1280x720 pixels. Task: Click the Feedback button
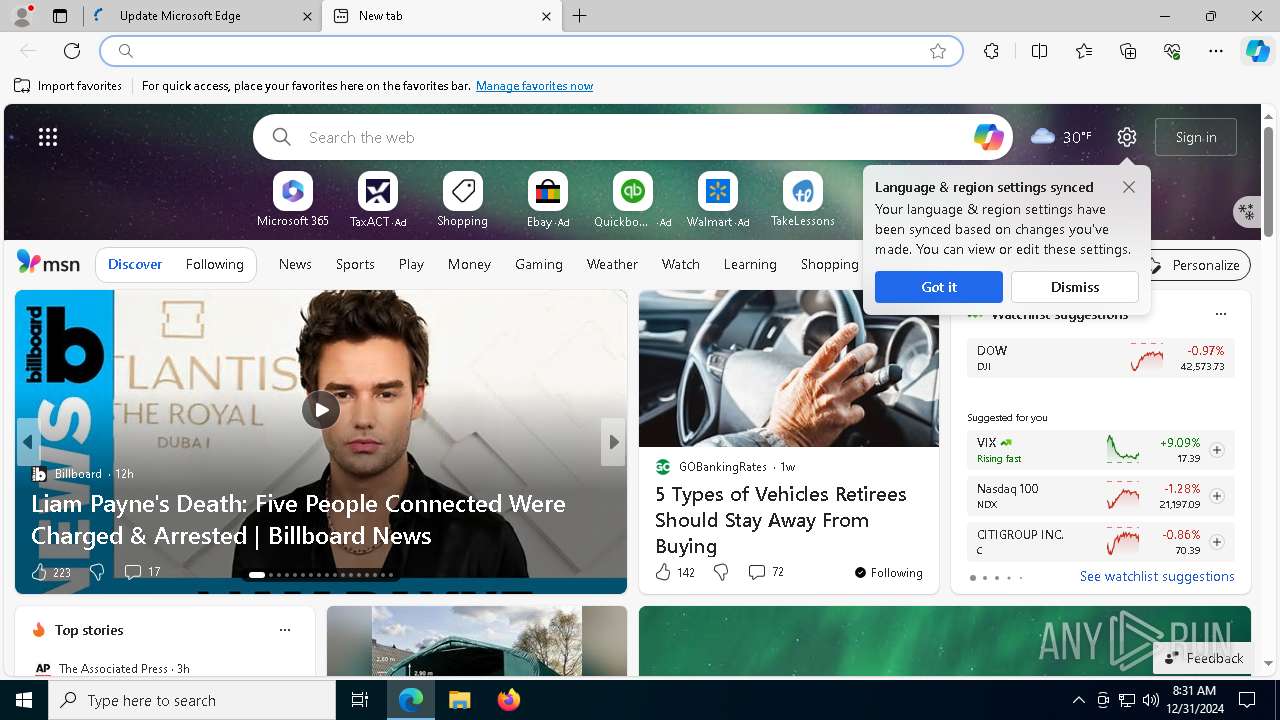[x=1204, y=658]
